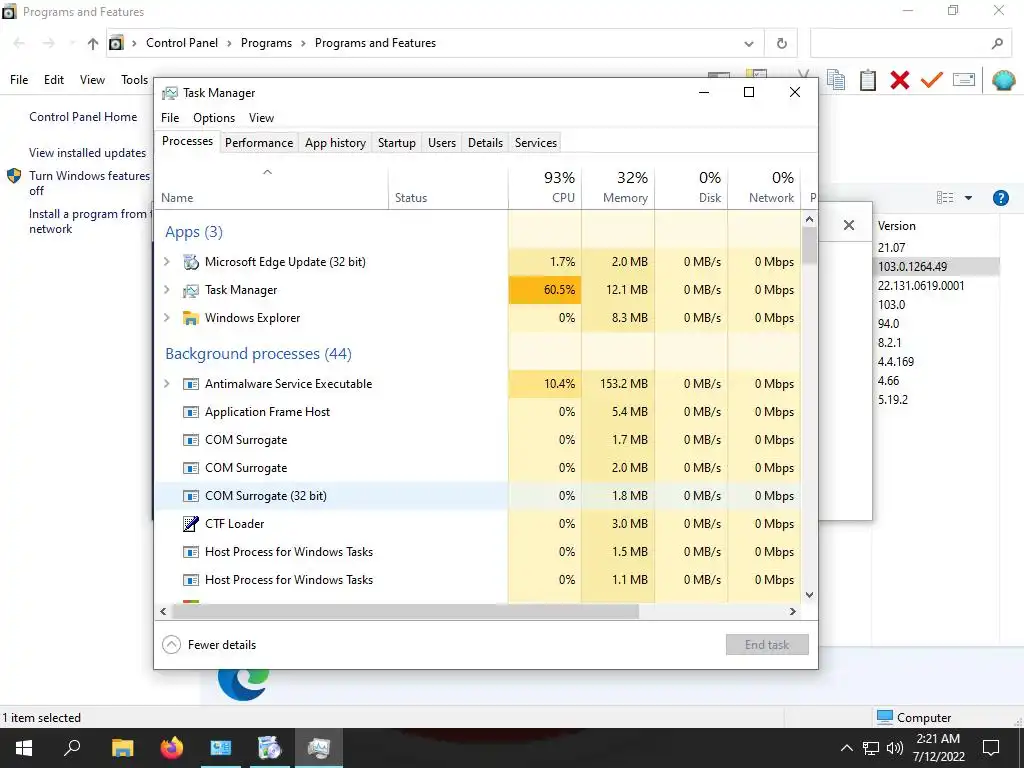Viewport: 1024px width, 768px height.
Task: Open the address bar history dropdown
Action: tap(749, 44)
